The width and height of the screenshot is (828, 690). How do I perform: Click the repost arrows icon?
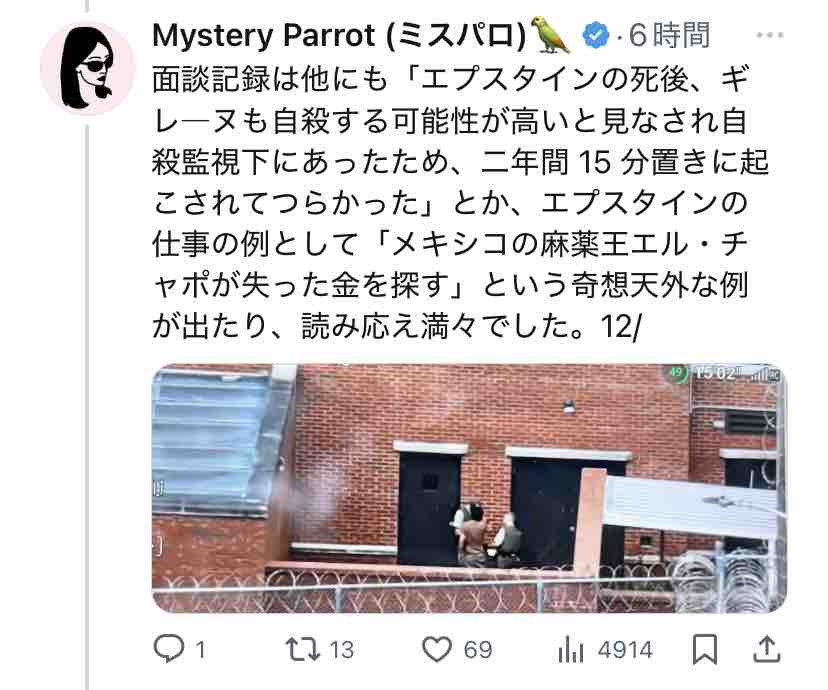303,649
